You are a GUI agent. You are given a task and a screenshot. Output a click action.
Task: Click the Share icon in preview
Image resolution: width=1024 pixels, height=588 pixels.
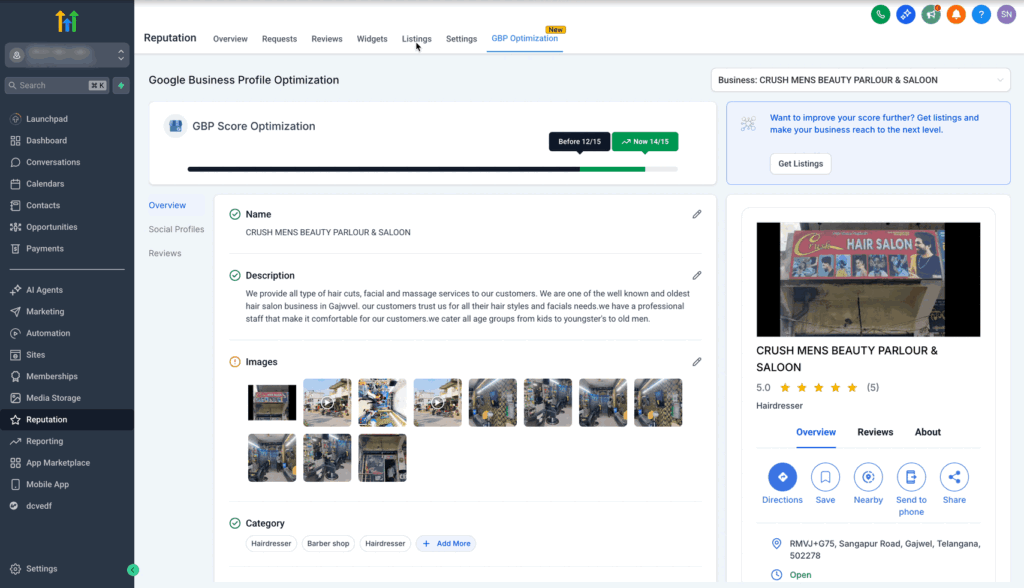[954, 477]
